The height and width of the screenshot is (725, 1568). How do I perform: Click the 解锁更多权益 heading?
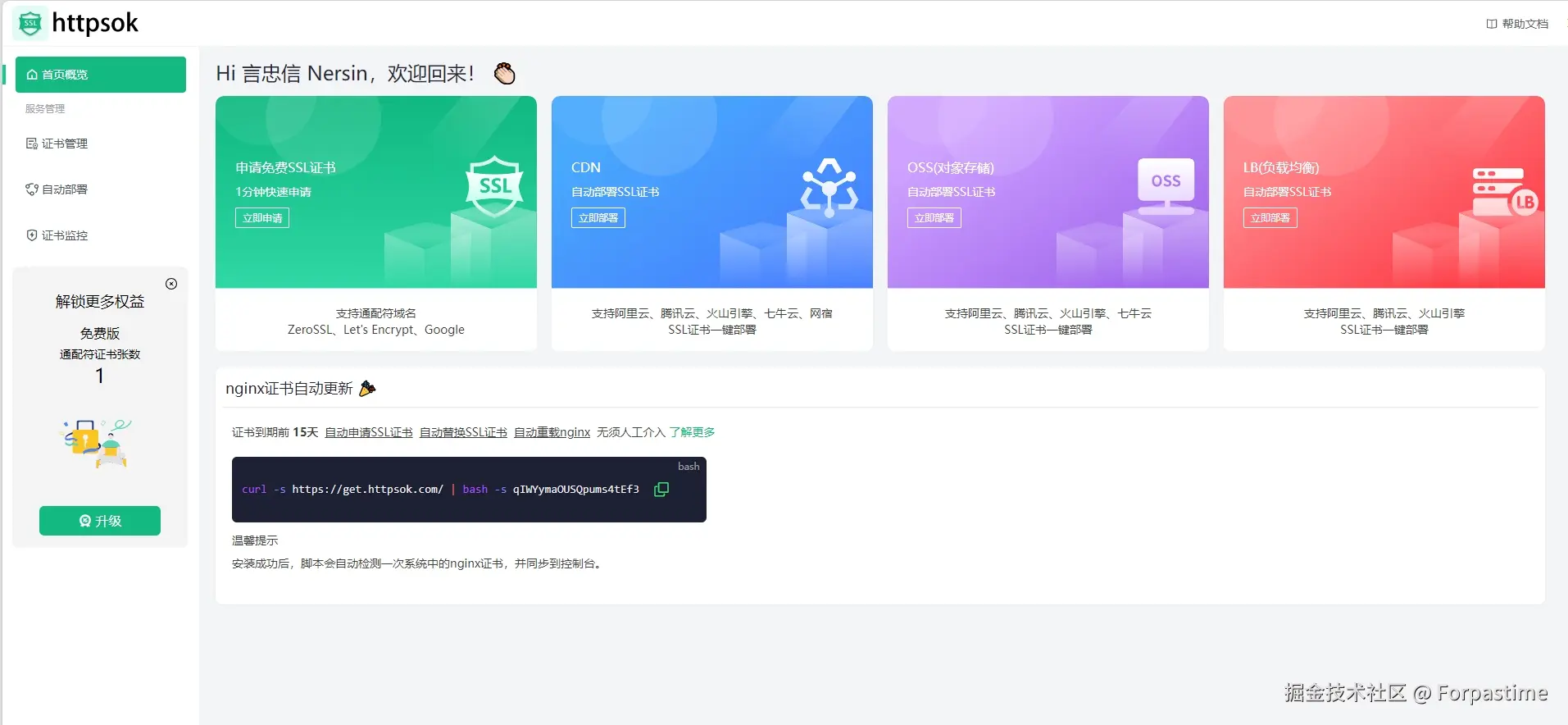pyautogui.click(x=100, y=302)
